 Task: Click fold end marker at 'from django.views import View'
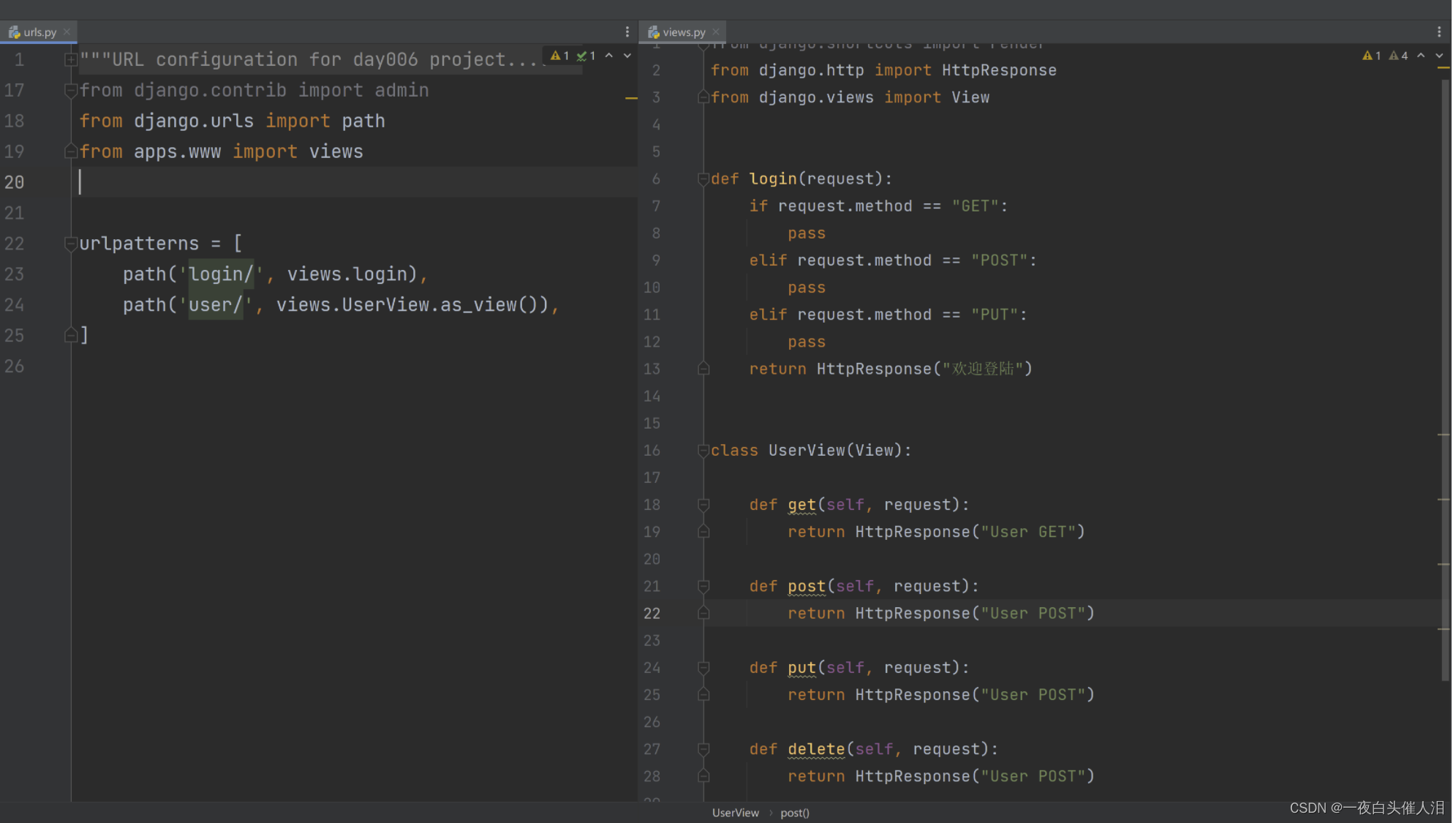click(x=703, y=97)
